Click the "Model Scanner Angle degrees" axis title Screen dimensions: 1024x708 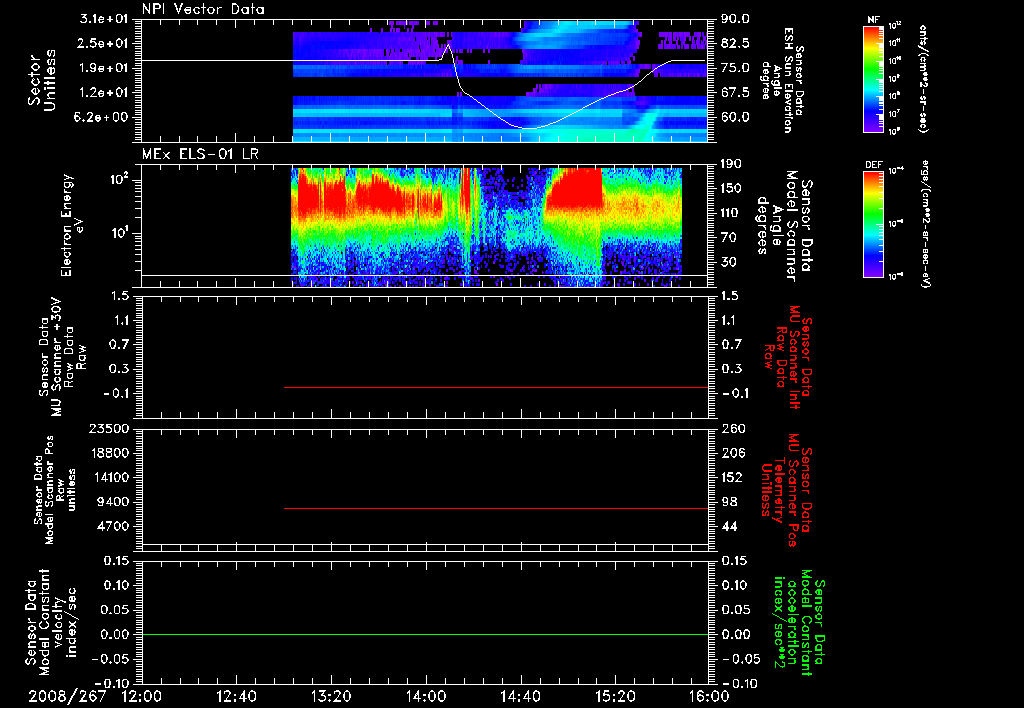tap(784, 225)
